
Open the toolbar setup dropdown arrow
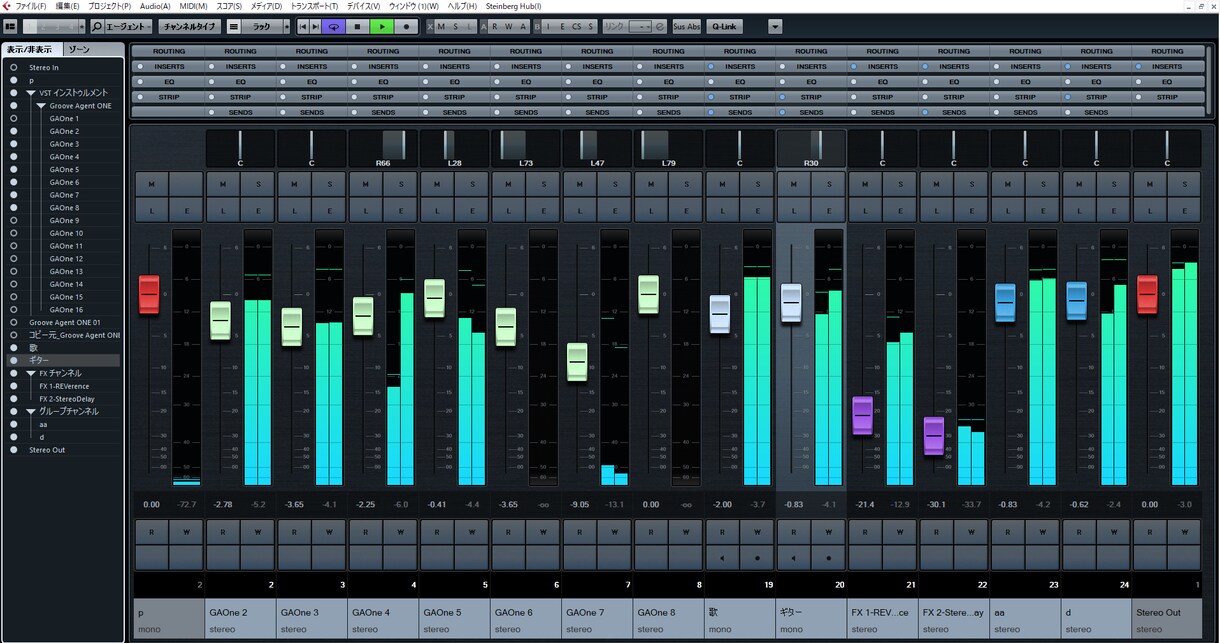click(775, 26)
